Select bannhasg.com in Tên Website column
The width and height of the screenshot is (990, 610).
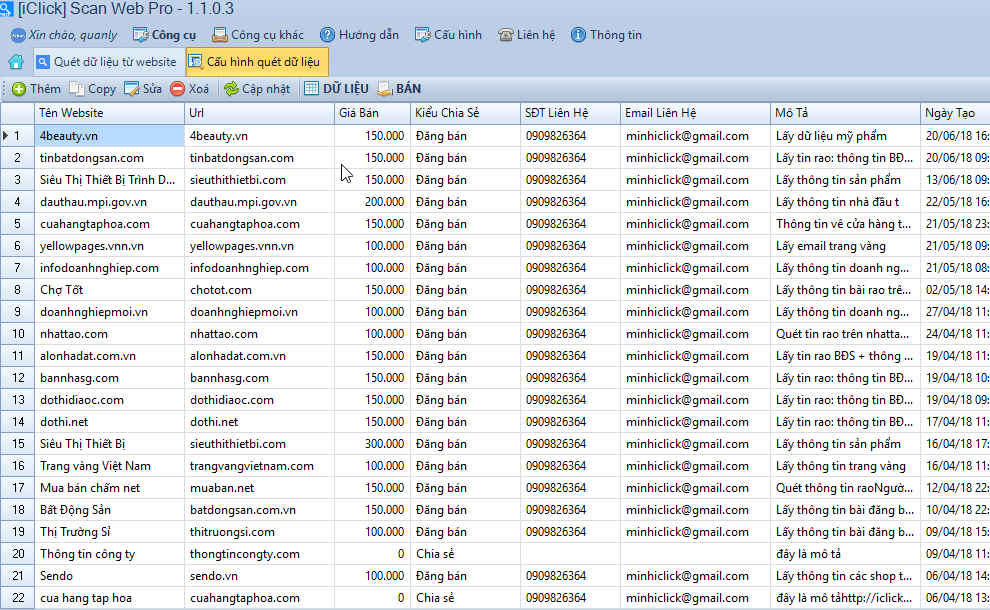tap(109, 378)
